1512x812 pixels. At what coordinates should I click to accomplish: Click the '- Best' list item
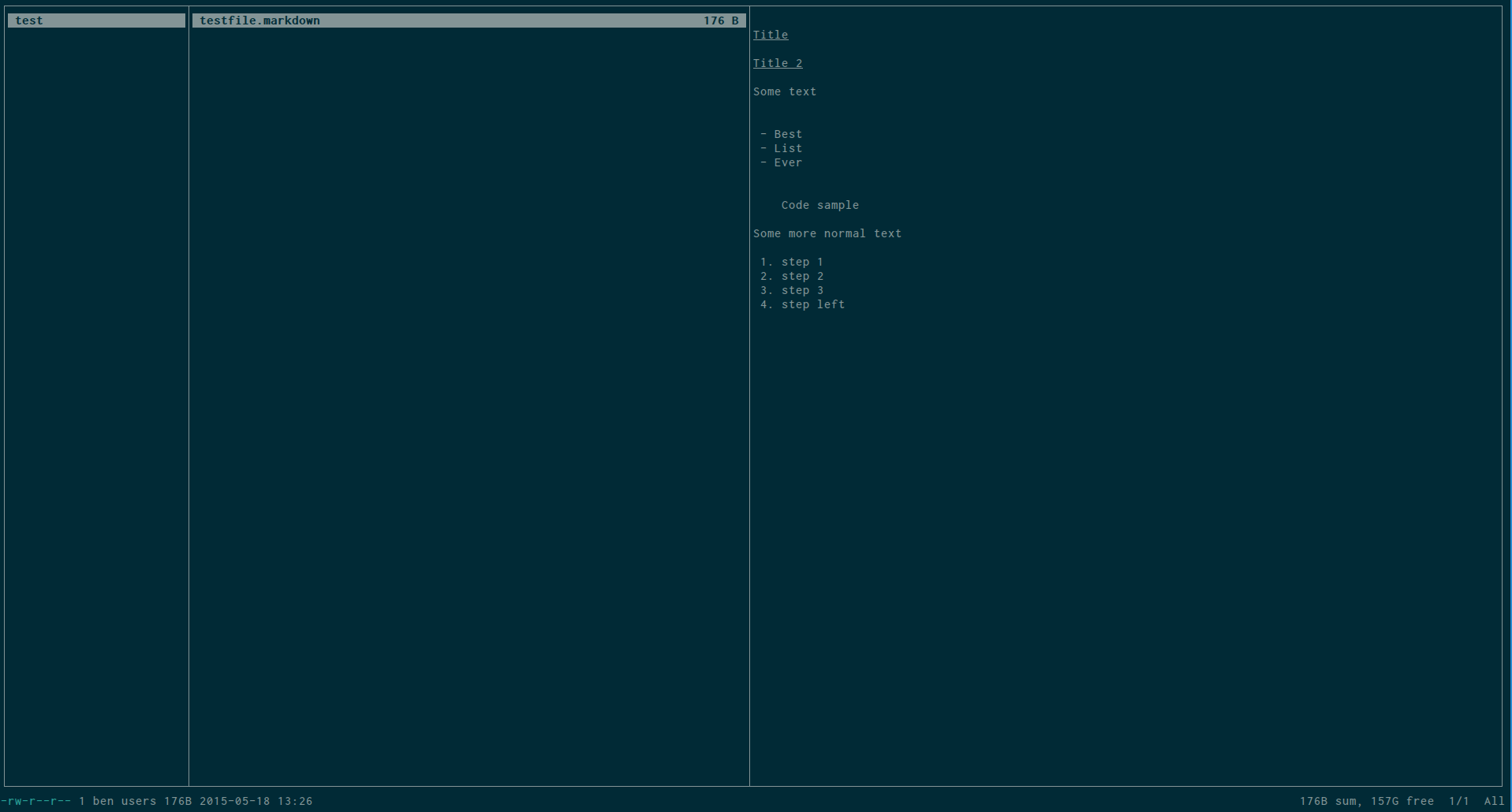point(781,134)
